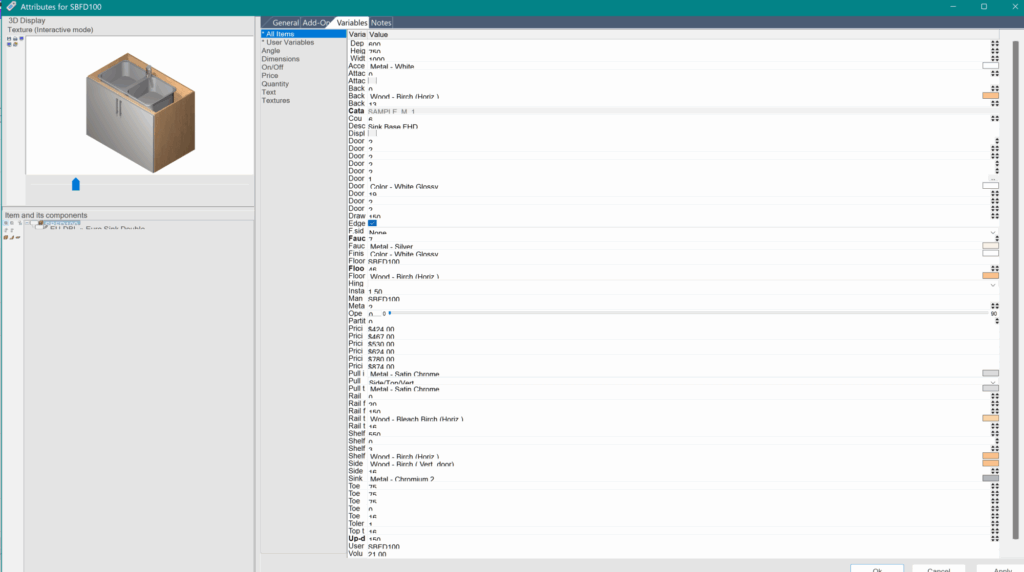Toggle the Display checkbox under Description

click(x=372, y=133)
